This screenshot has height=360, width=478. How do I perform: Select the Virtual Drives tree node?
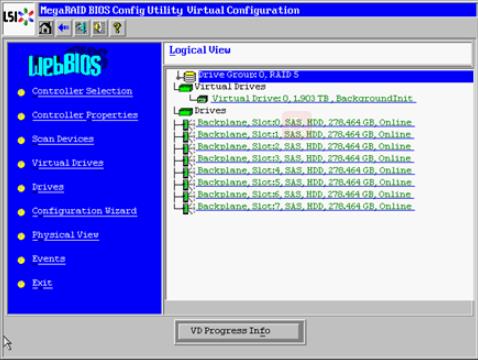point(230,87)
